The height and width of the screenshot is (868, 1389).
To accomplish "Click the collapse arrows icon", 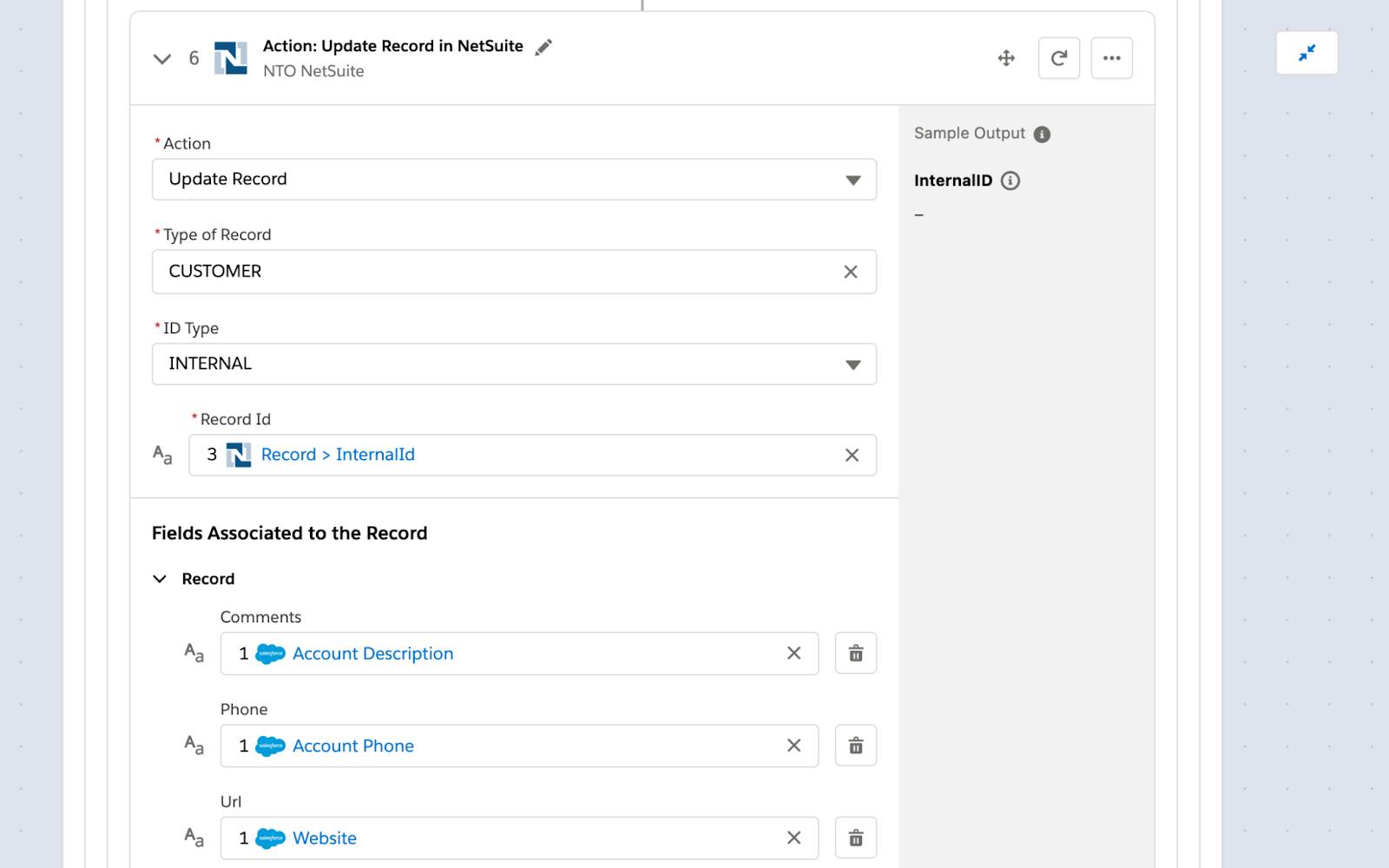I will pyautogui.click(x=1307, y=53).
